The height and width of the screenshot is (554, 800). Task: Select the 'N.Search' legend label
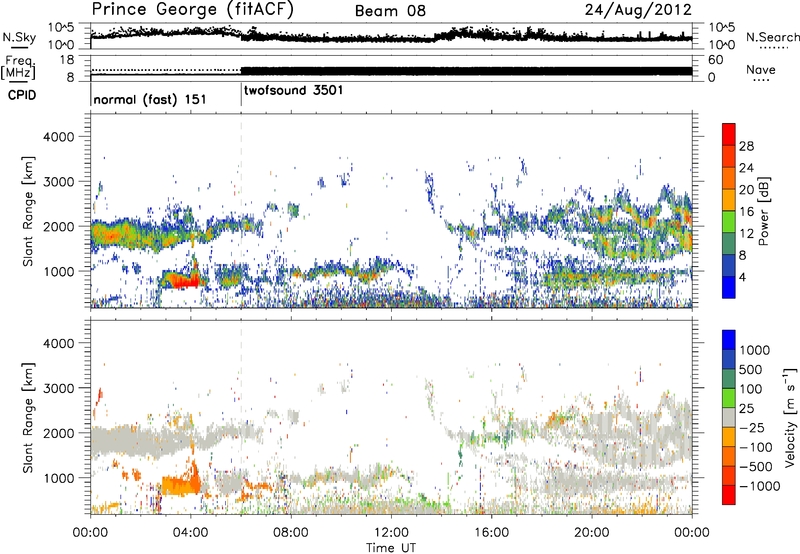[x=772, y=37]
